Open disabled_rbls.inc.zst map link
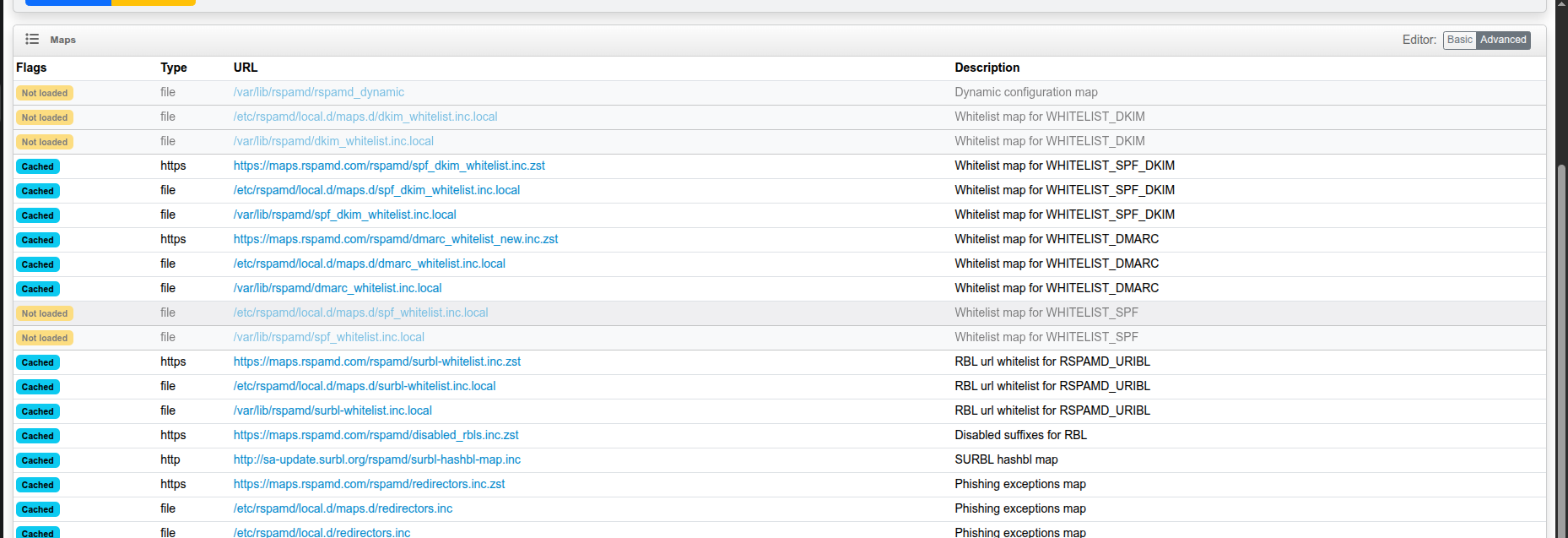Image resolution: width=1568 pixels, height=538 pixels. coord(376,435)
